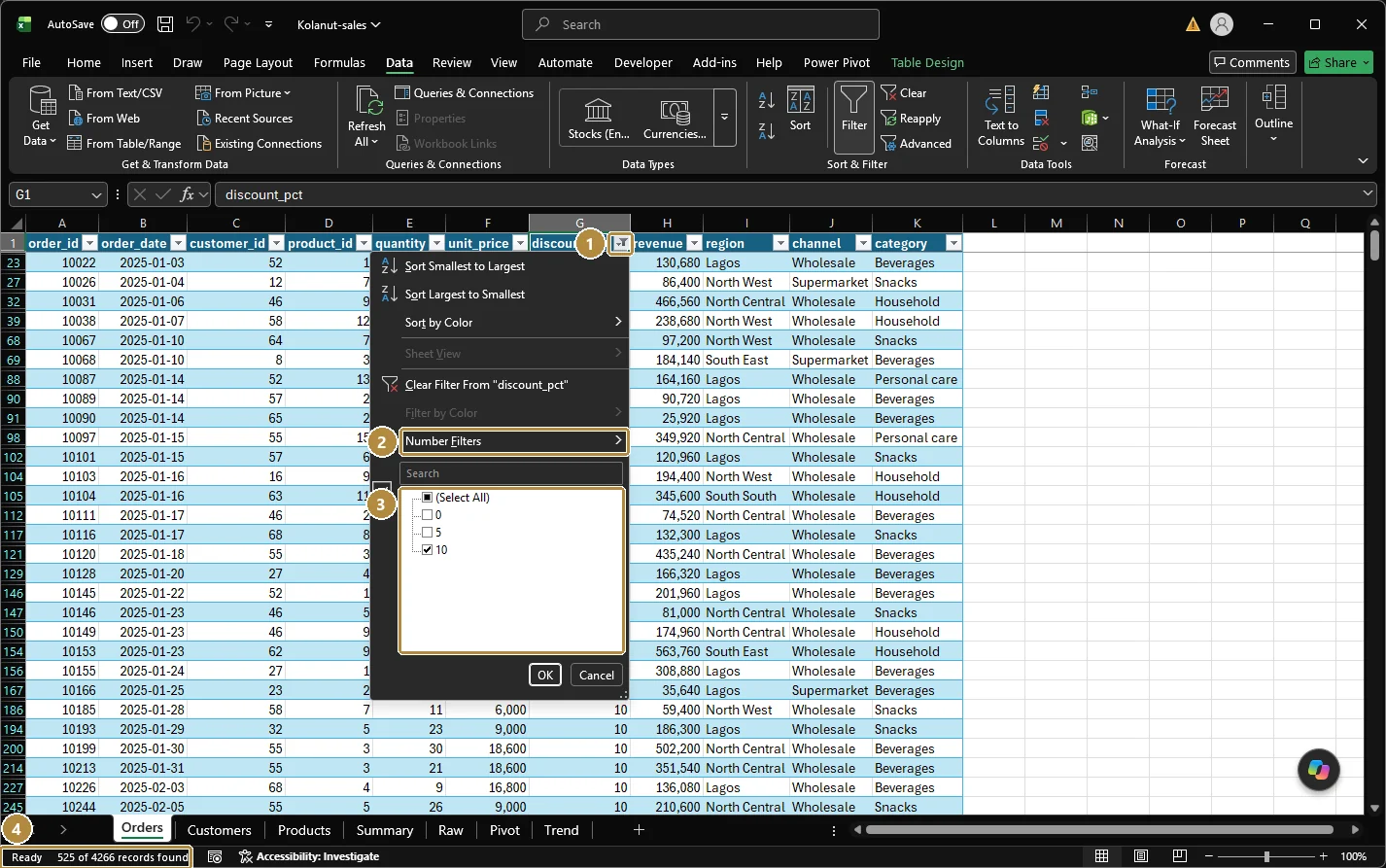Viewport: 1386px width, 868px height.
Task: Adjust the zoom slider in status bar
Action: coord(1266,856)
